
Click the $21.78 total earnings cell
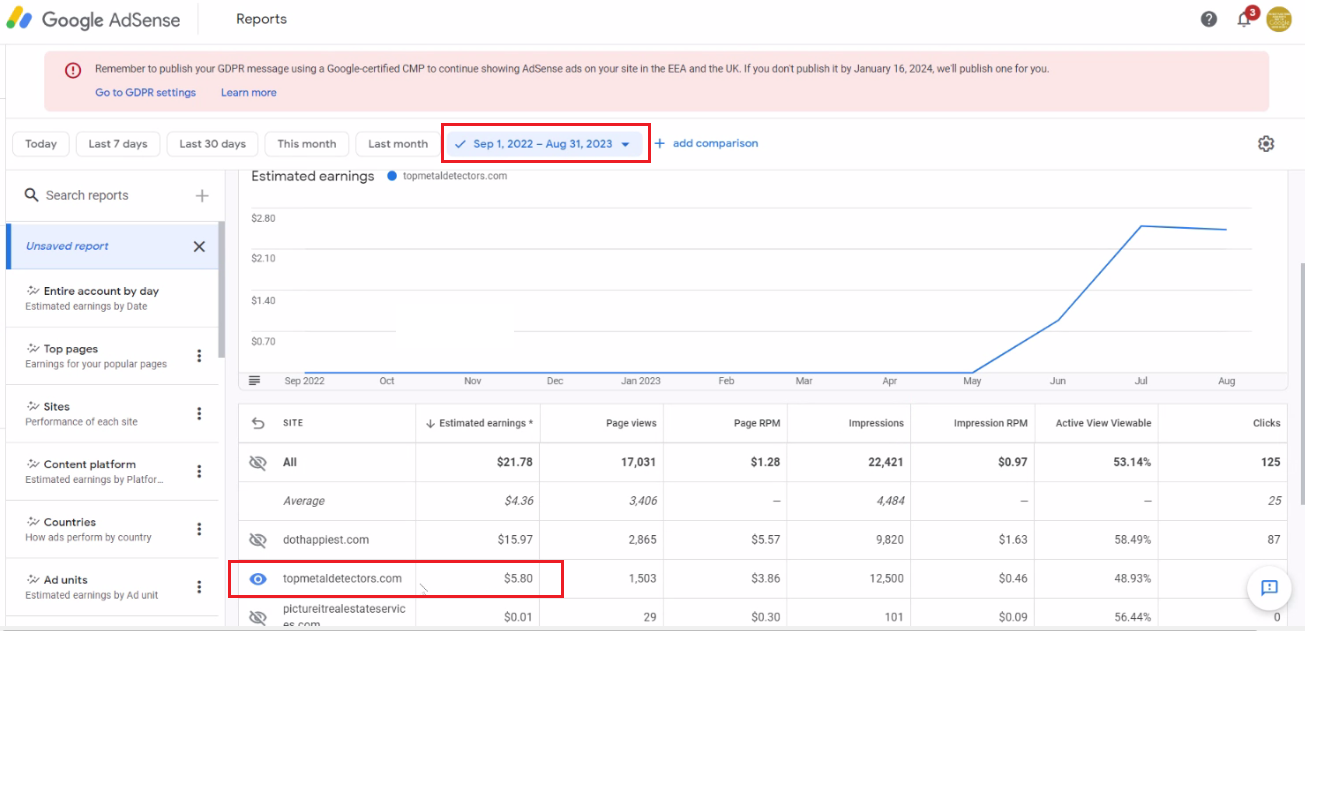(514, 462)
